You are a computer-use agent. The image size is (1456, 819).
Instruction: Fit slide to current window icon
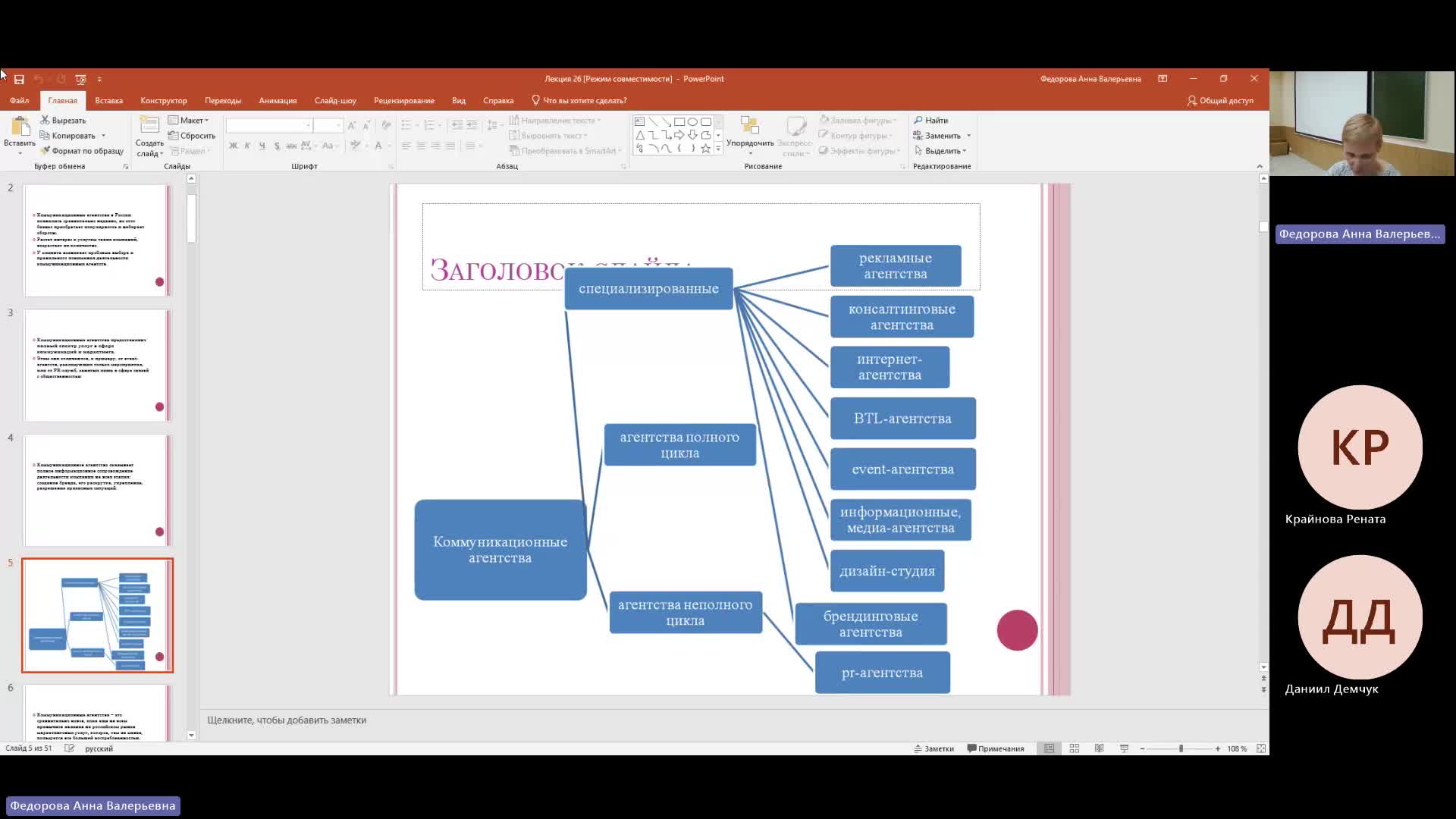tap(1261, 748)
